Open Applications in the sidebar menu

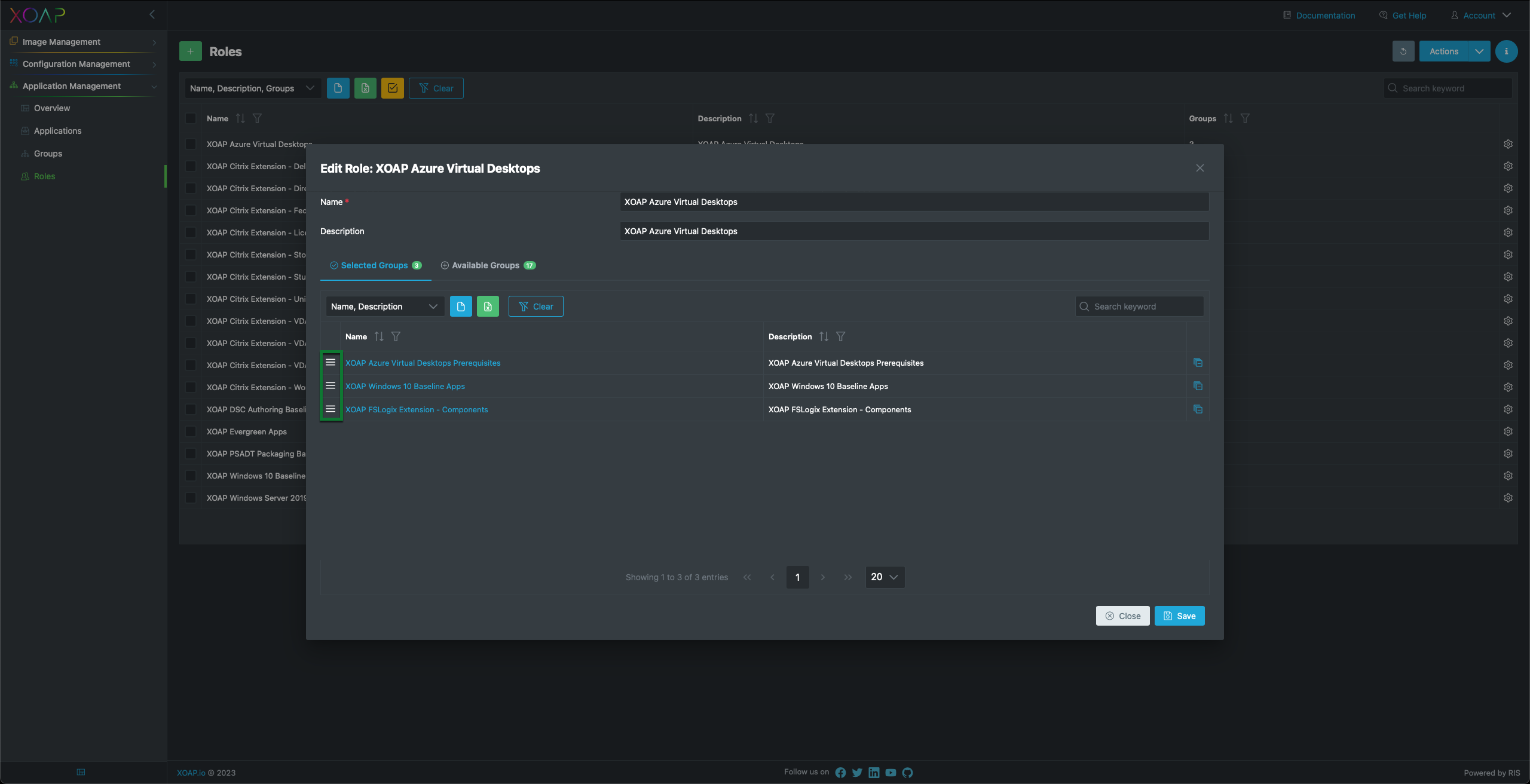[57, 131]
